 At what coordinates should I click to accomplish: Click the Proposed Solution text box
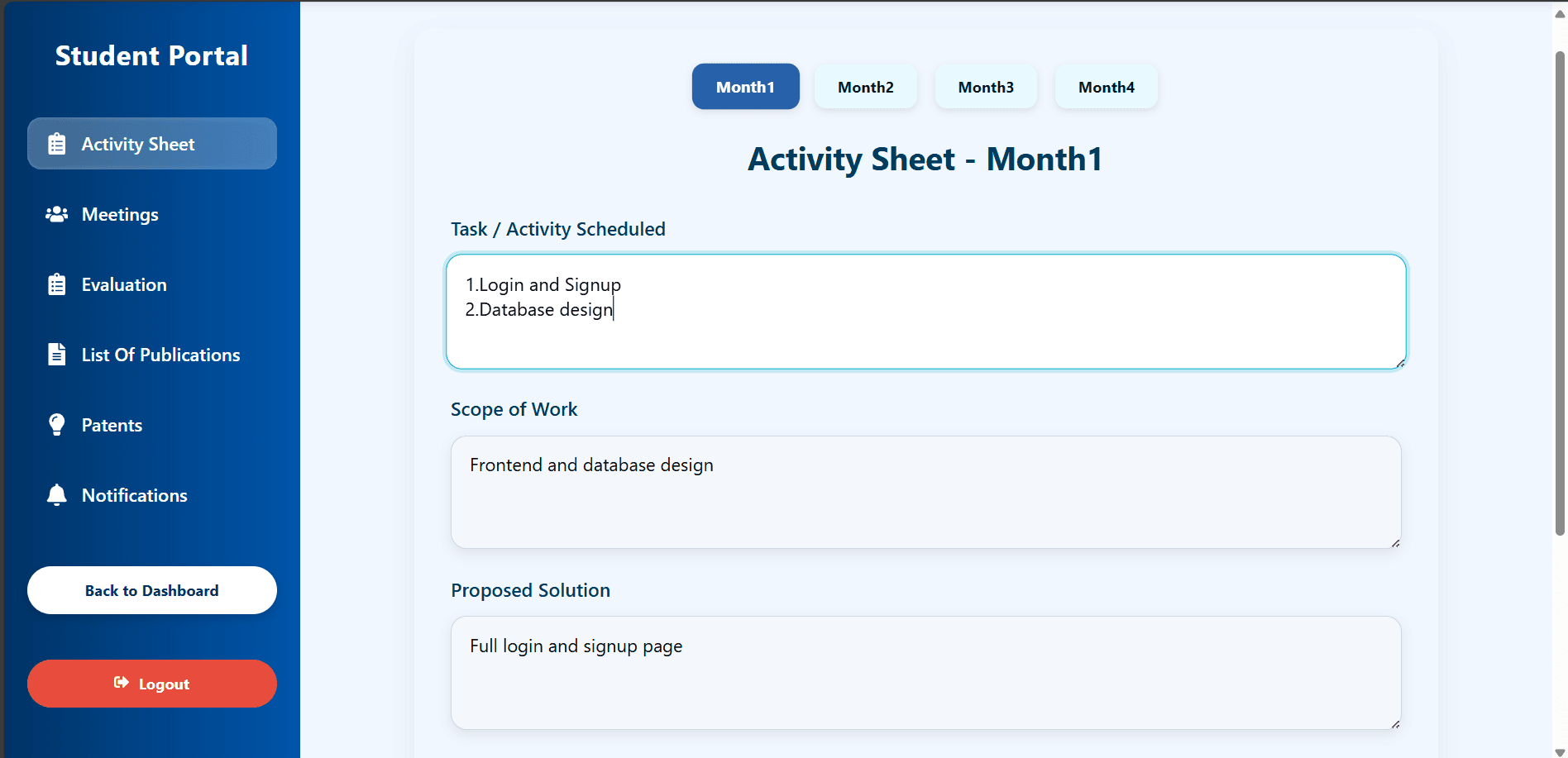tap(925, 672)
